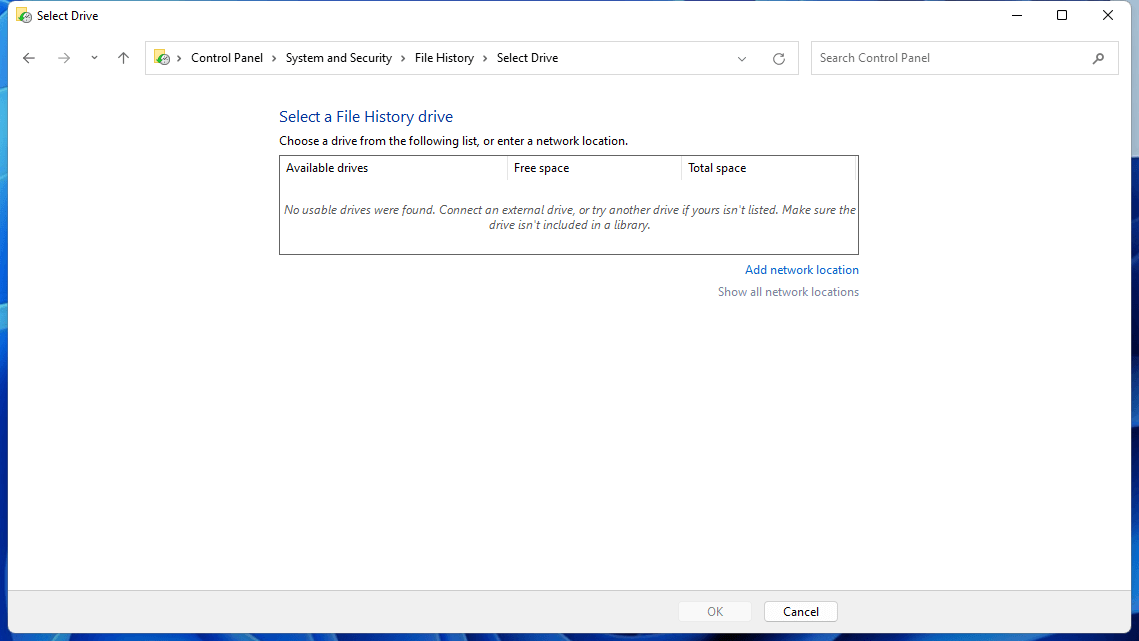This screenshot has height=641, width=1139.
Task: Sort by Available drives column header
Action: pyautogui.click(x=393, y=168)
